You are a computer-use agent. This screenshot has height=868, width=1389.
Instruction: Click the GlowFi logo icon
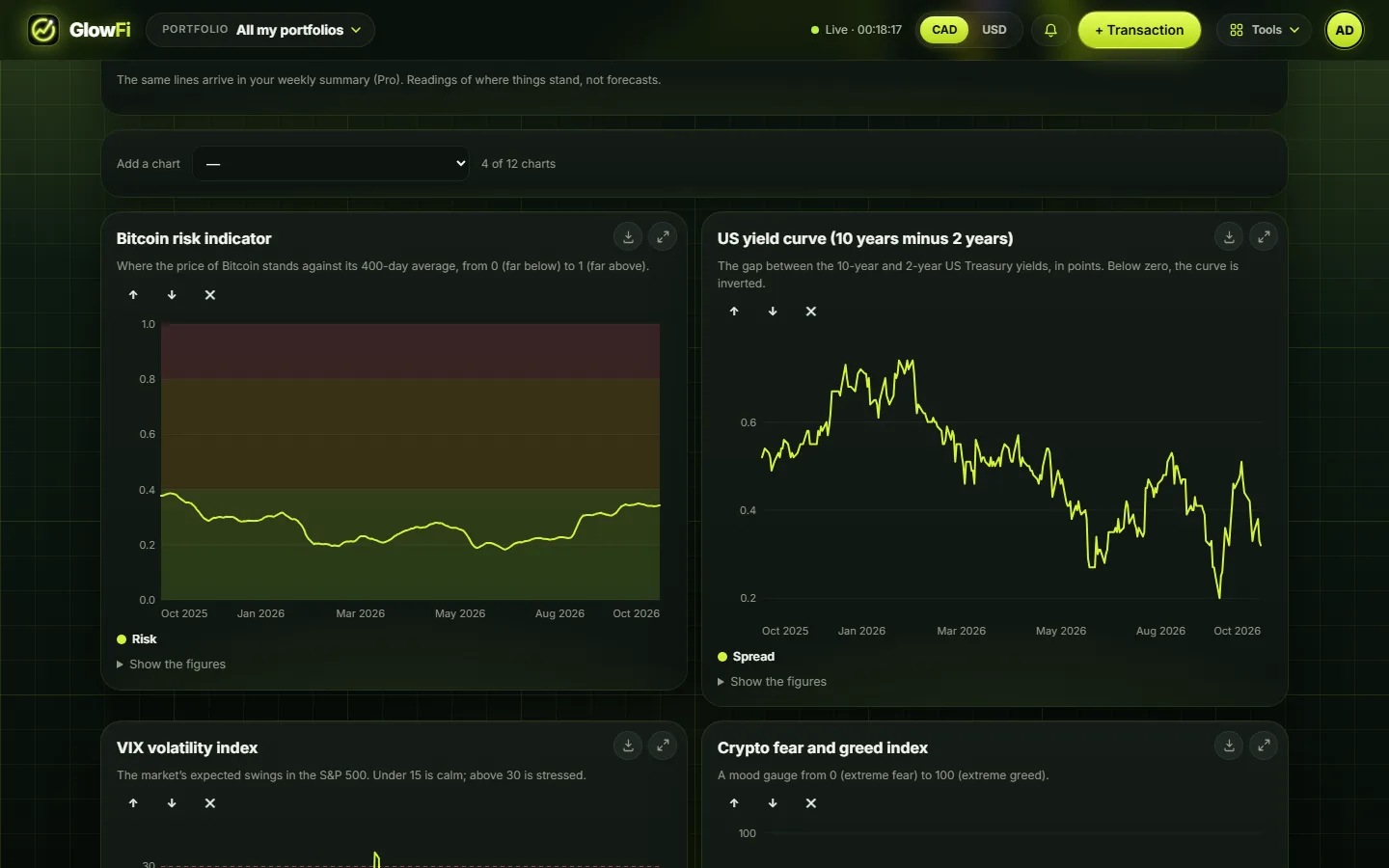pyautogui.click(x=42, y=30)
